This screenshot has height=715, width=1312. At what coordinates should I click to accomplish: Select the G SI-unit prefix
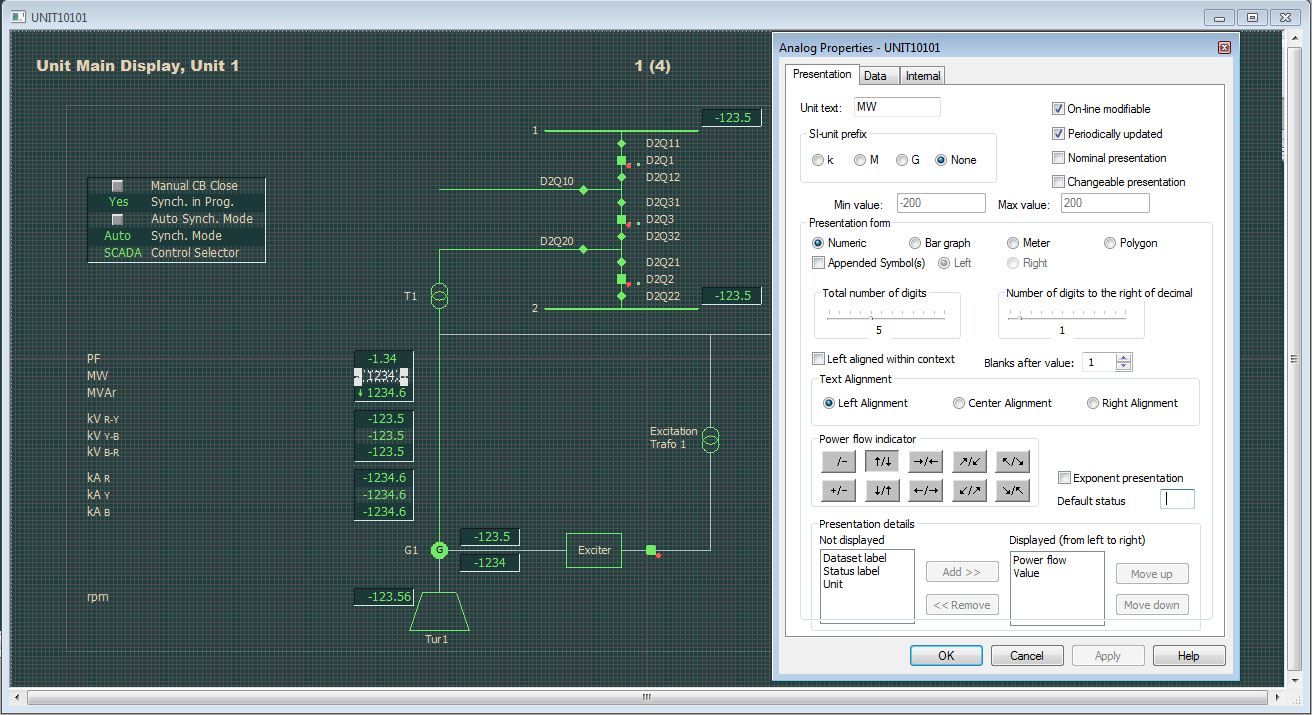pos(902,160)
